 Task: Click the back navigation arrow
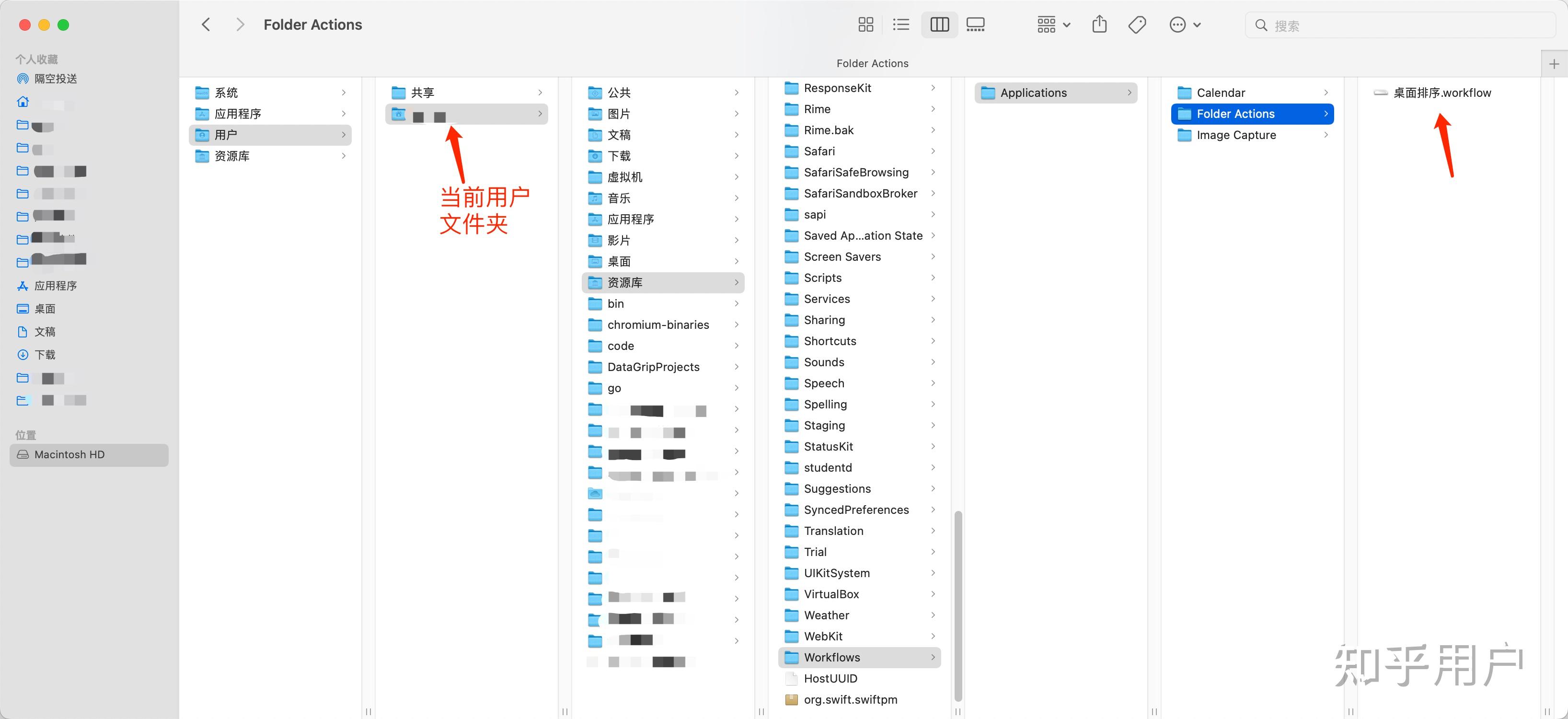coord(206,25)
